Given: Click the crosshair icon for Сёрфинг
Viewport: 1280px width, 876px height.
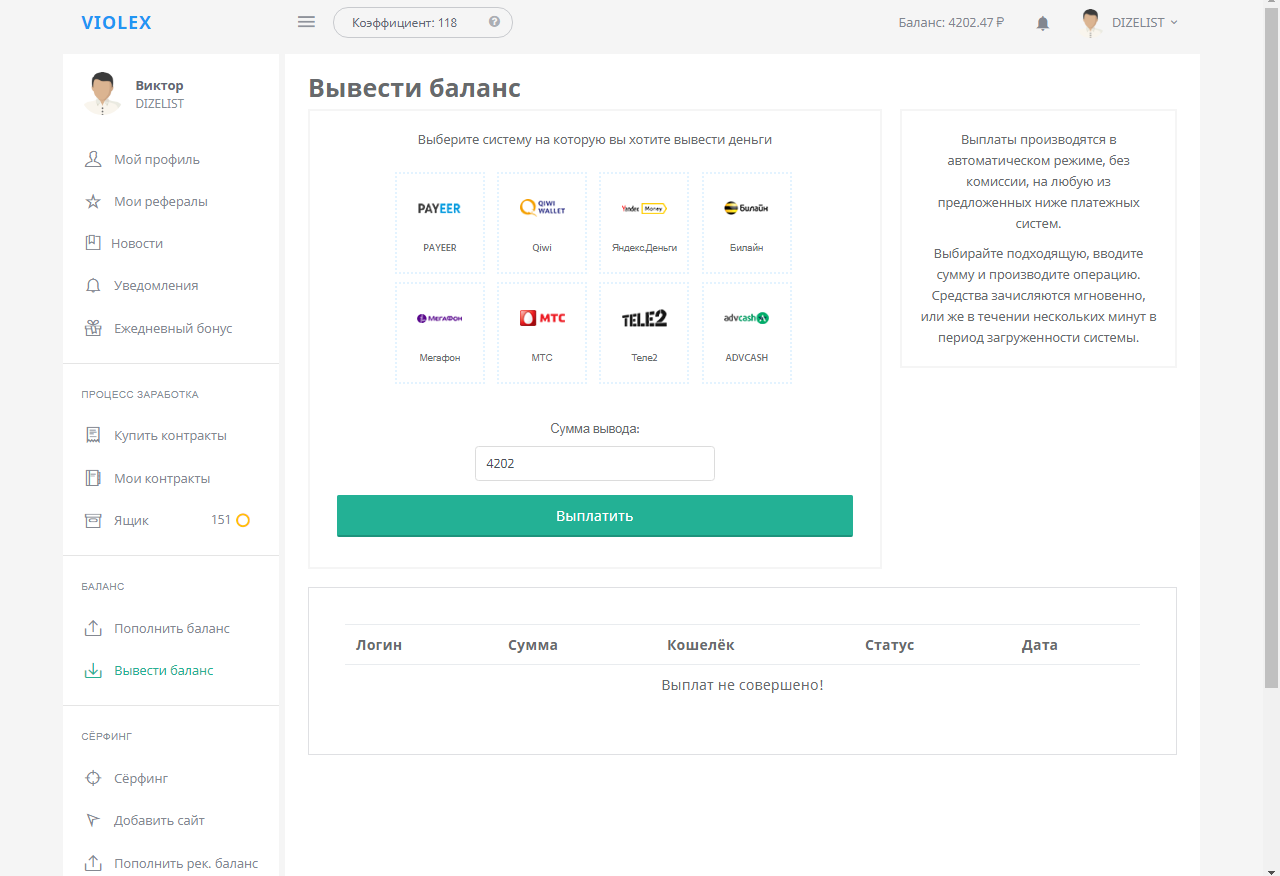Looking at the screenshot, I should (93, 778).
